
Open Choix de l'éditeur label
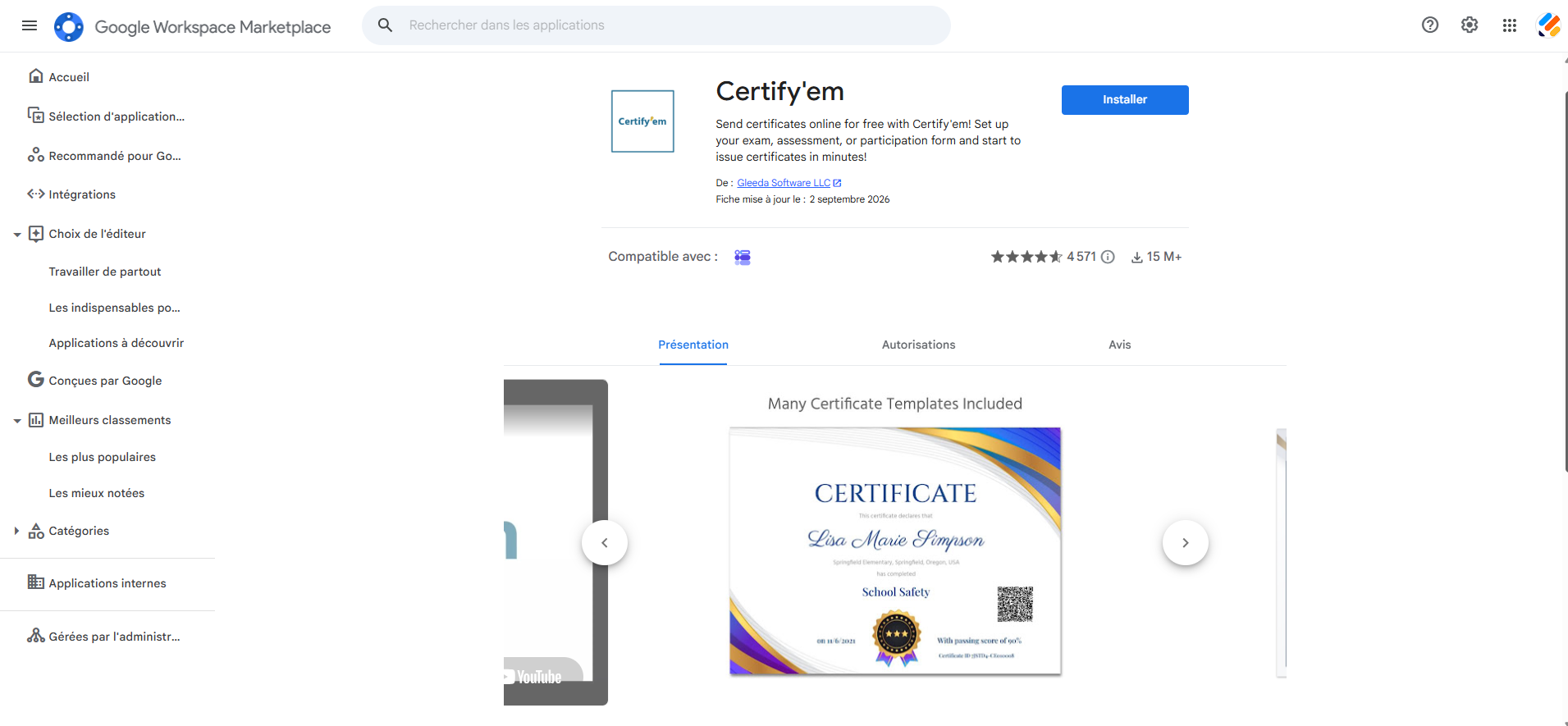(x=97, y=234)
